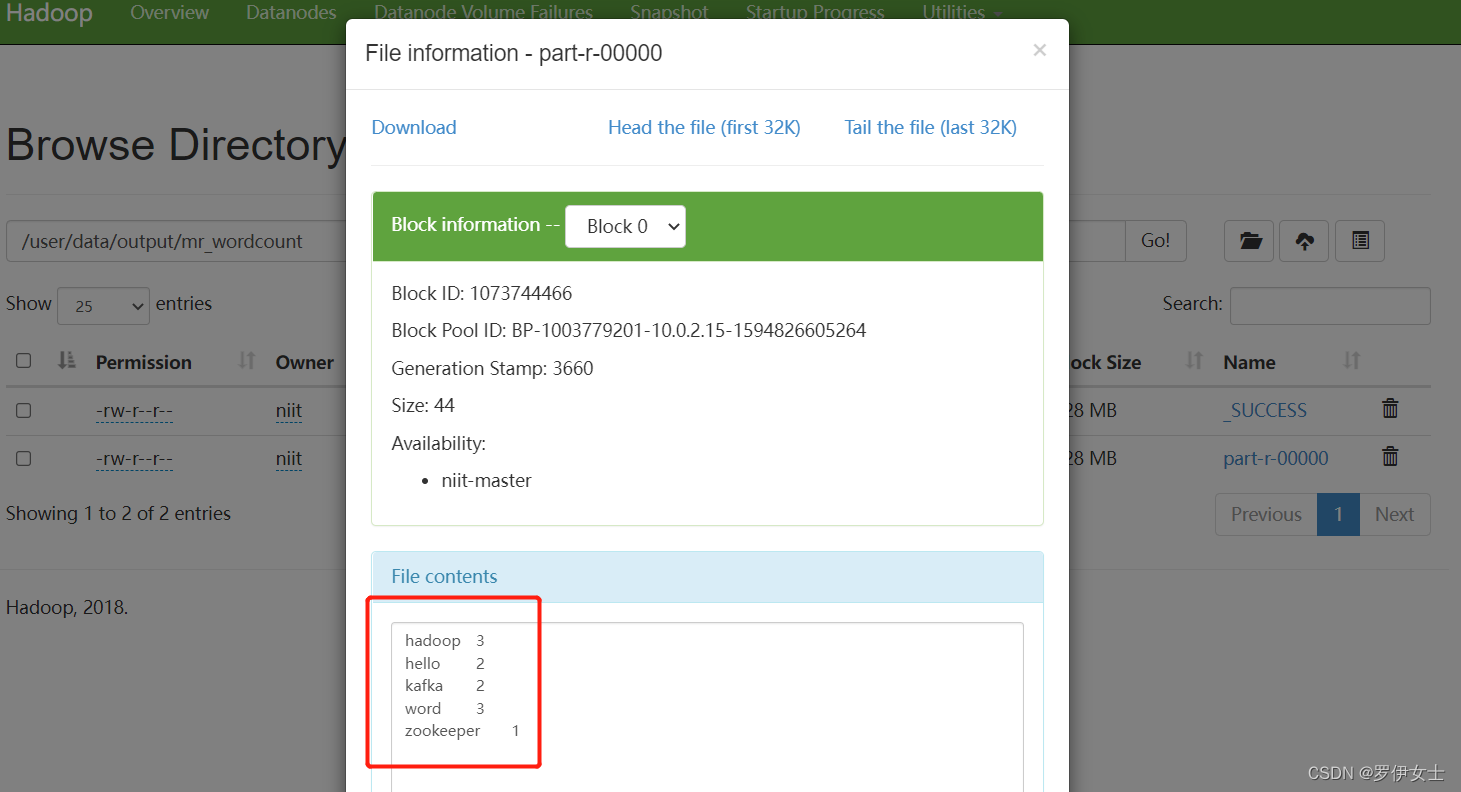
Task: Click the Owner column header
Action: coord(305,362)
